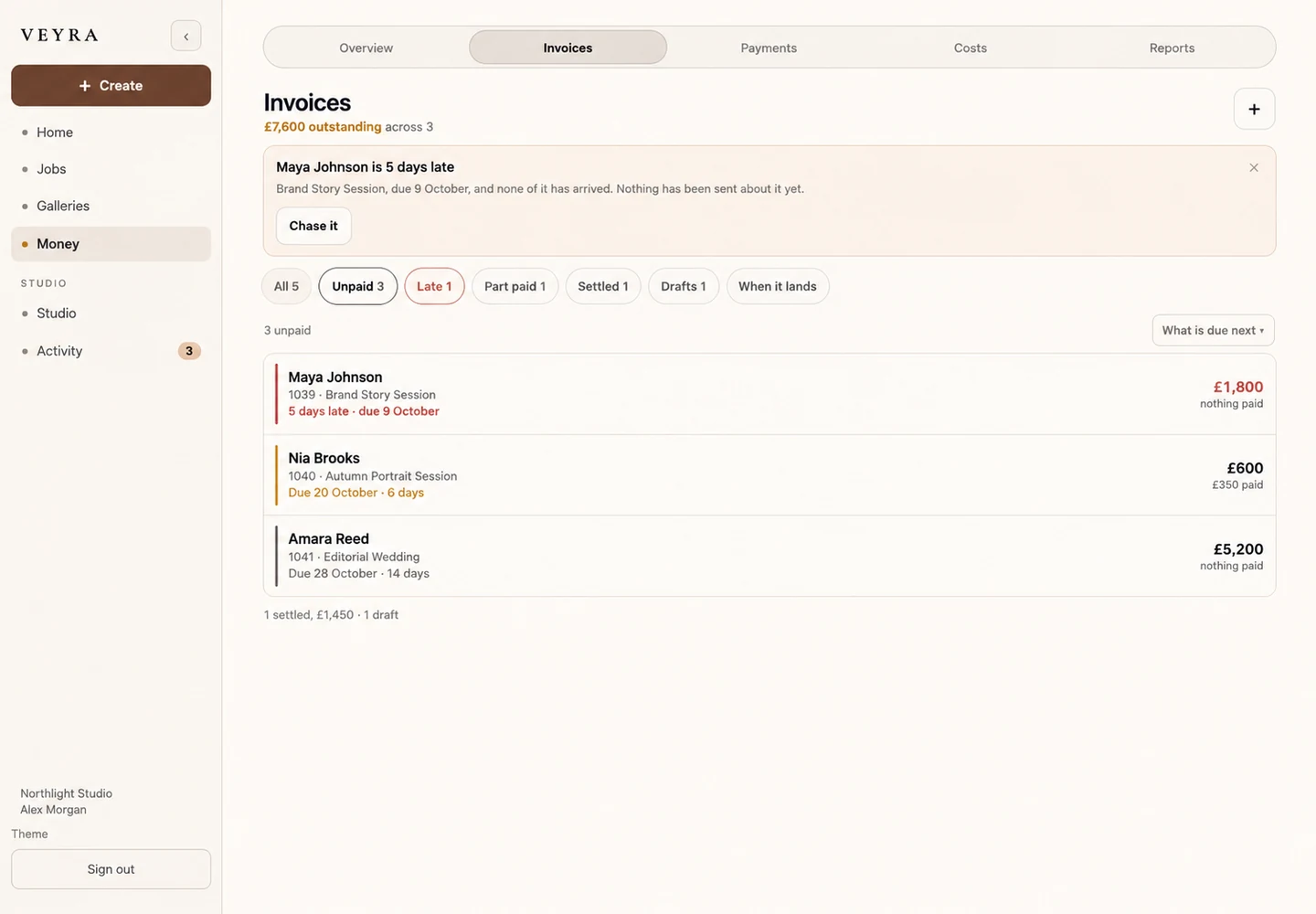The width and height of the screenshot is (1316, 914).
Task: Click £350 paid text
Action: point(1237,485)
